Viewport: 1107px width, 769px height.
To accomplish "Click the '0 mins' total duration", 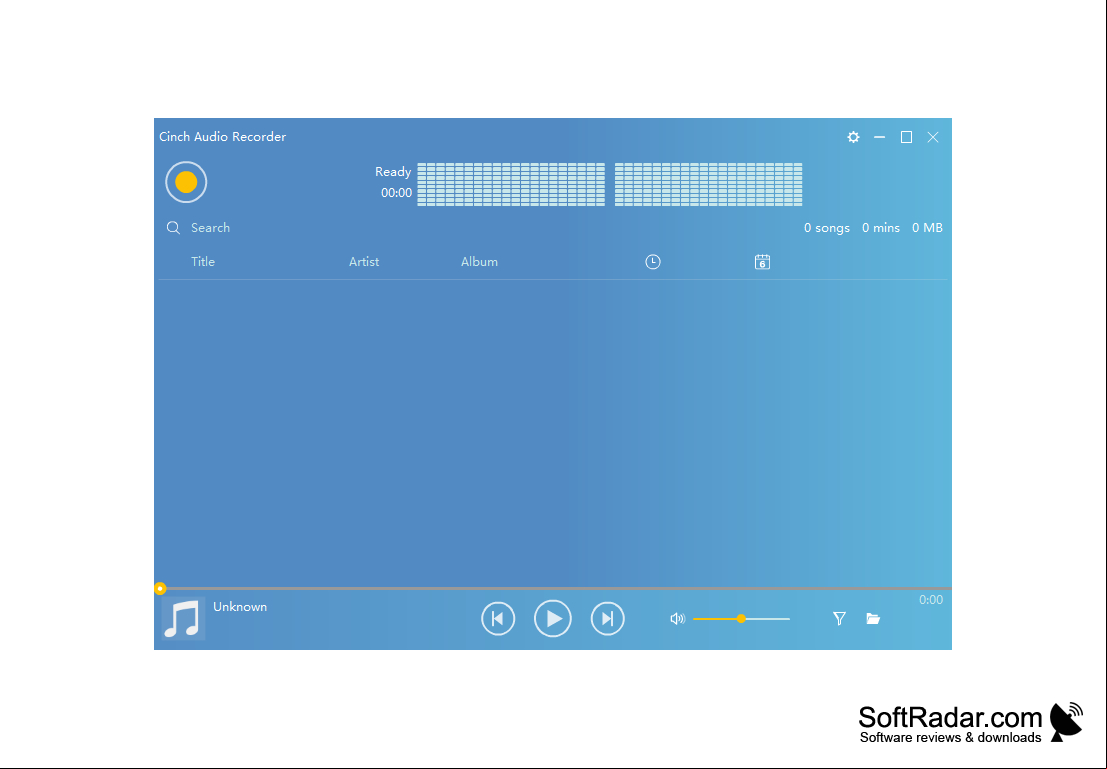I will pyautogui.click(x=881, y=227).
